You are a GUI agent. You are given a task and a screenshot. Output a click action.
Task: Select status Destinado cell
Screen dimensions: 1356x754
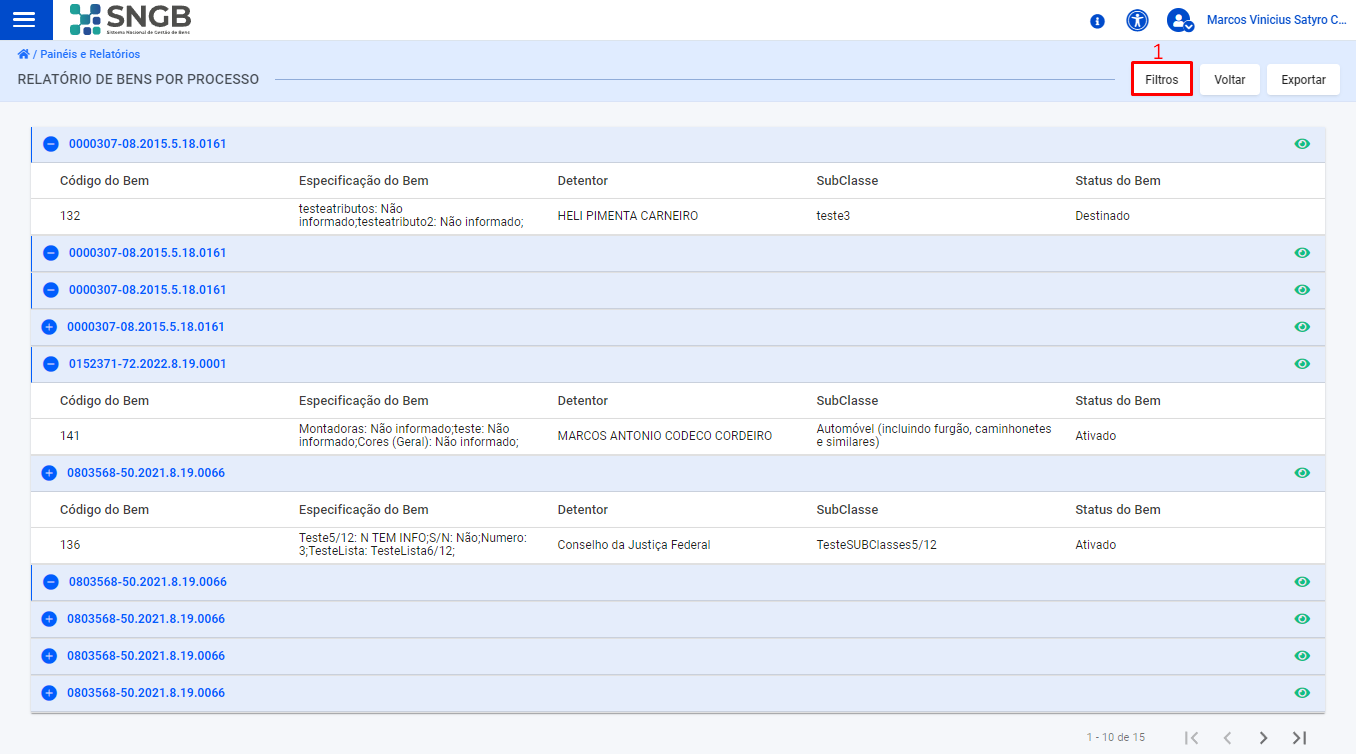(x=1102, y=216)
